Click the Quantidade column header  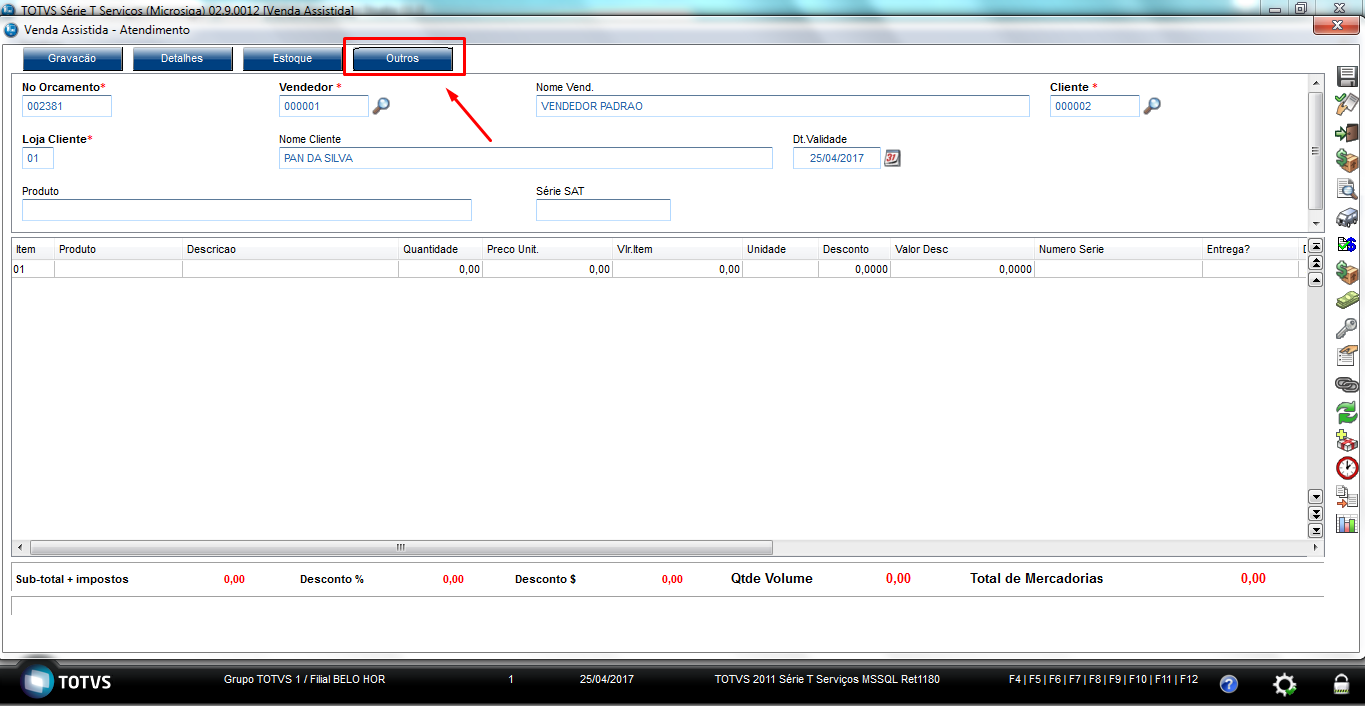tap(440, 249)
